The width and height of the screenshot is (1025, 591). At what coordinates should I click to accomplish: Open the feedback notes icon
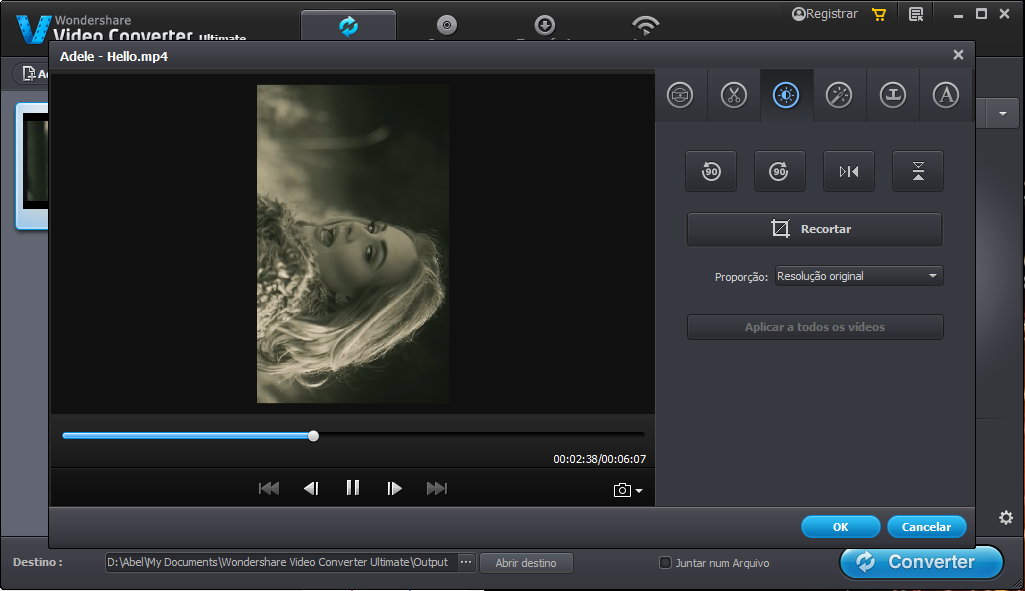[x=916, y=14]
